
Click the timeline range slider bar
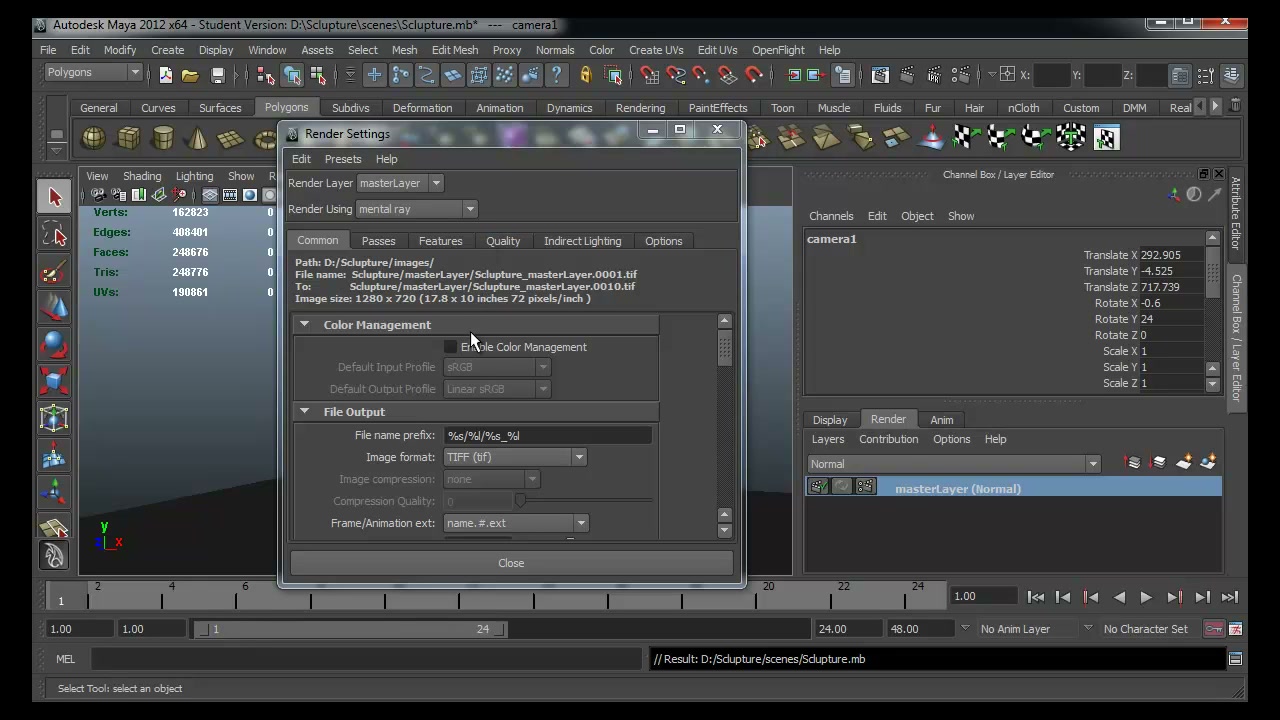pyautogui.click(x=352, y=629)
